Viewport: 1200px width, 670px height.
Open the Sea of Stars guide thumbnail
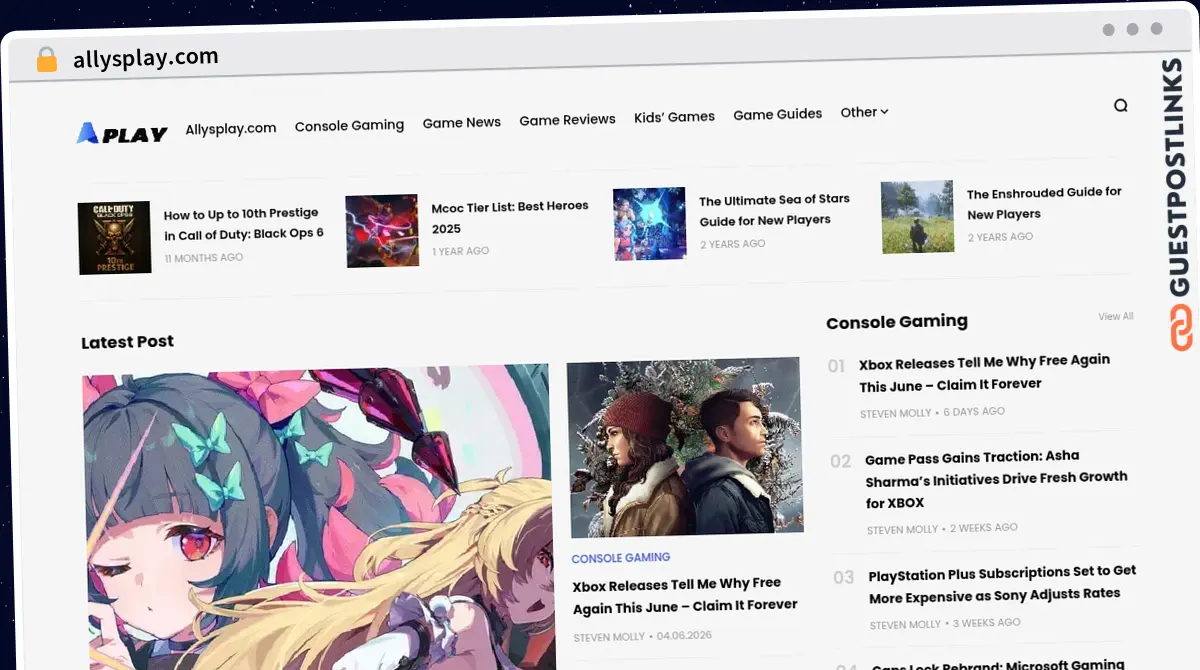[x=650, y=223]
